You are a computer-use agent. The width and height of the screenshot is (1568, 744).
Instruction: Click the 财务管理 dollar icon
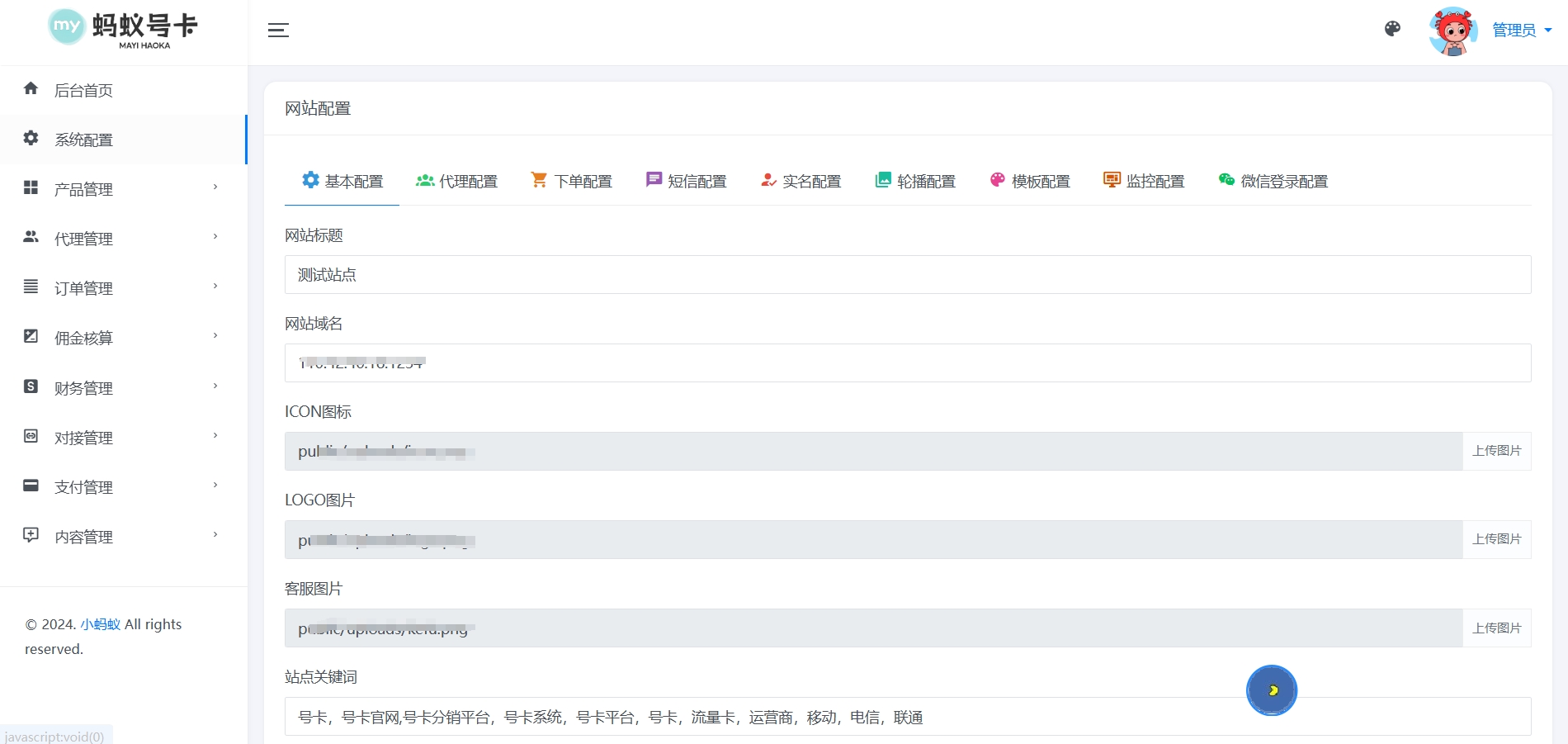pos(31,386)
